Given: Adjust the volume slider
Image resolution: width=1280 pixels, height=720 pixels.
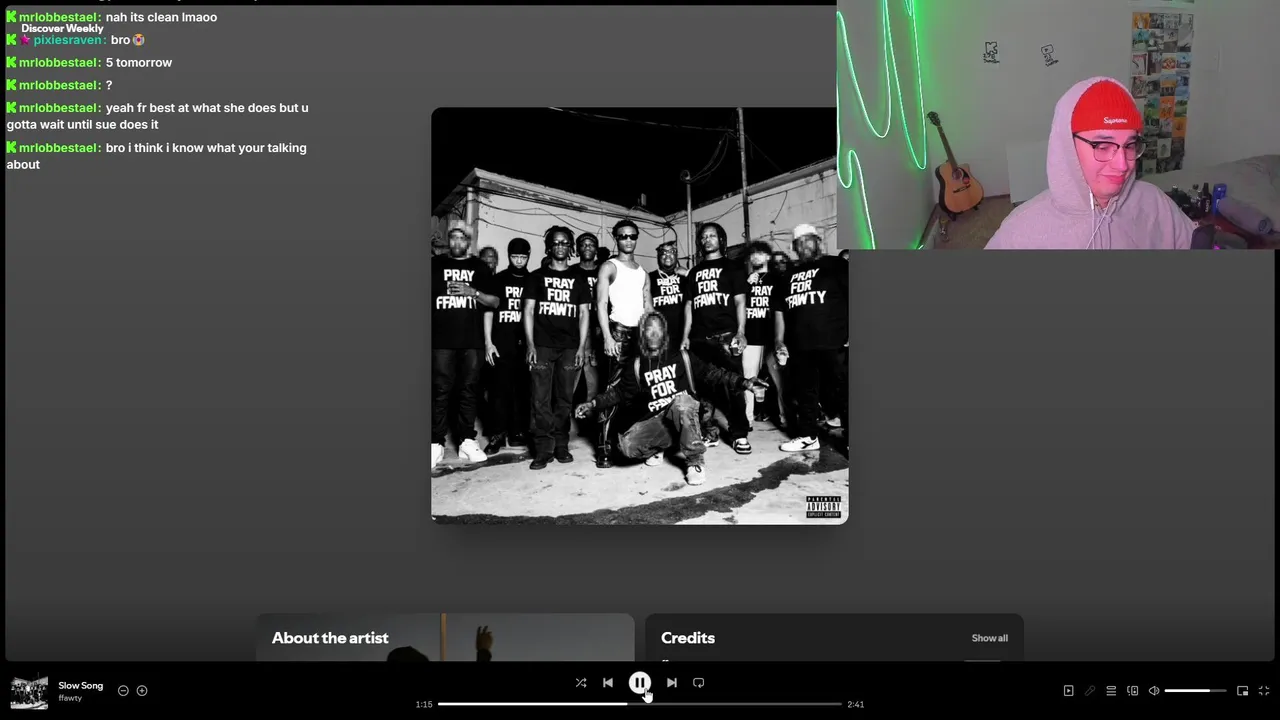Looking at the screenshot, I should tap(1195, 691).
